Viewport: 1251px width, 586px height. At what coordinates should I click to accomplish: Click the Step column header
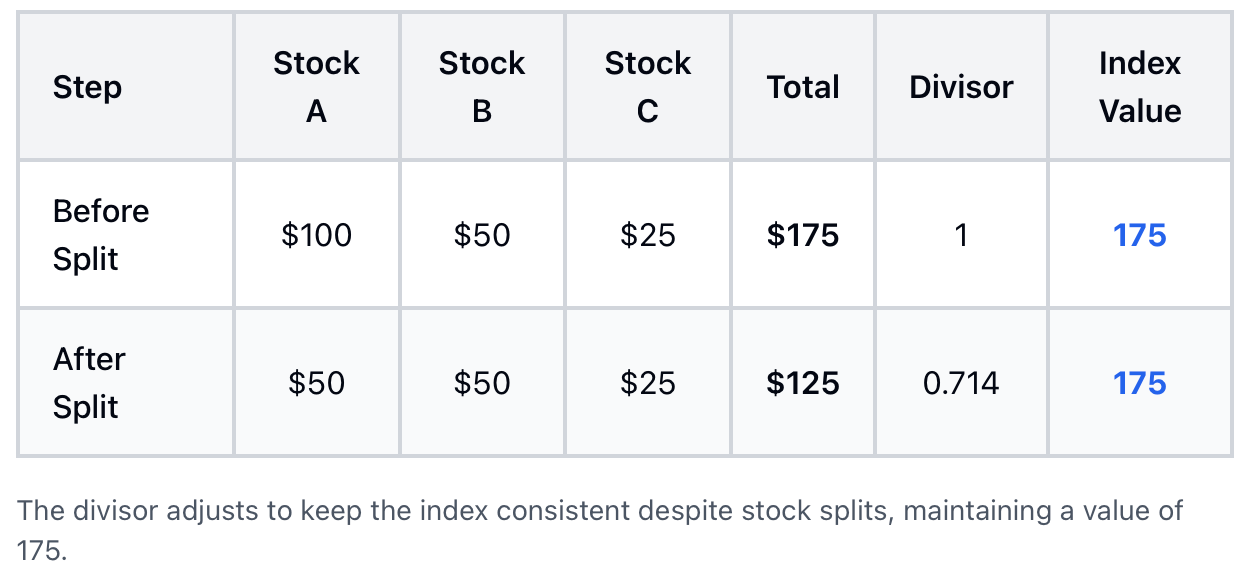tap(88, 87)
